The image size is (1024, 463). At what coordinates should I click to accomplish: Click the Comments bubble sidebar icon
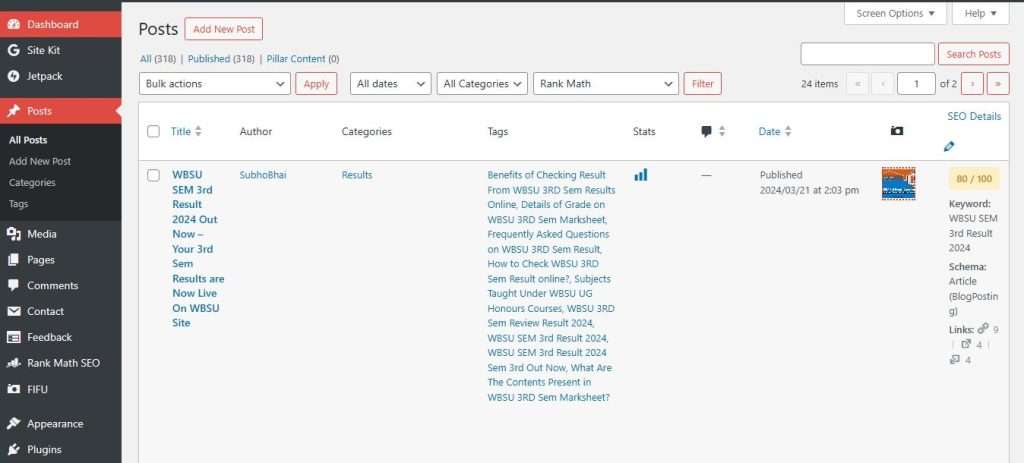click(x=13, y=285)
